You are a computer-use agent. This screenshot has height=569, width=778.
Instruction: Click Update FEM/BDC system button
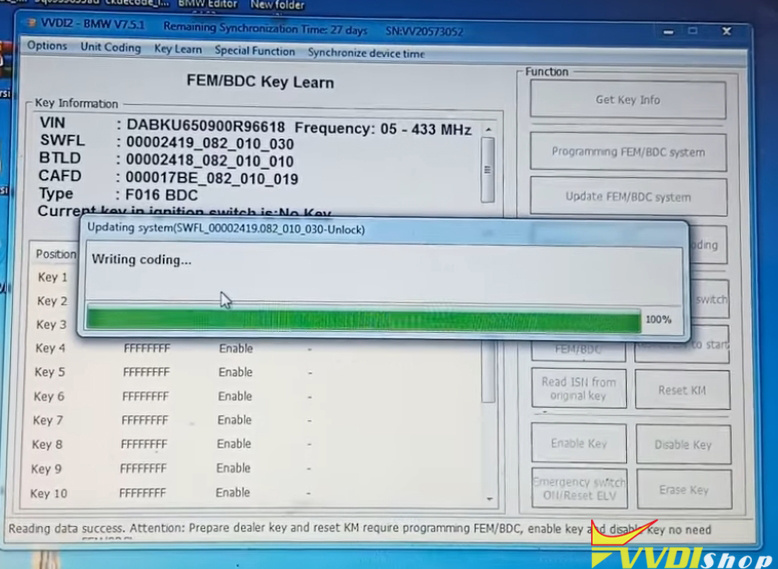[x=628, y=197]
